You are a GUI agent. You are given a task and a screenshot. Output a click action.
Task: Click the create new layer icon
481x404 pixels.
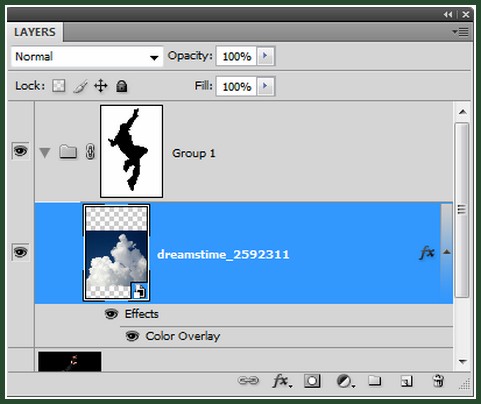coord(406,381)
